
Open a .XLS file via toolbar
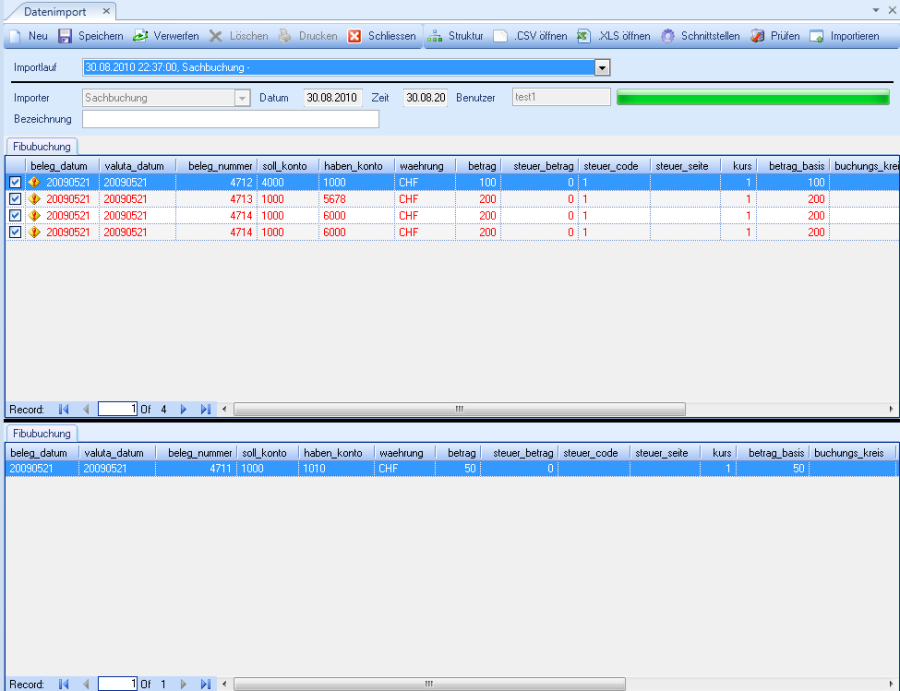pos(583,36)
